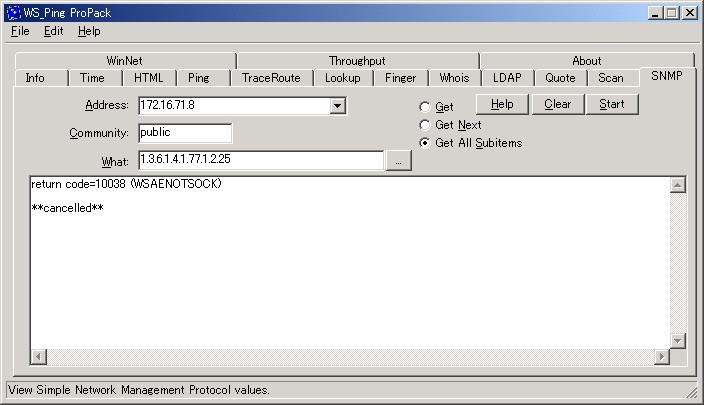
Task: Click the output scroll up arrow
Action: click(x=678, y=185)
